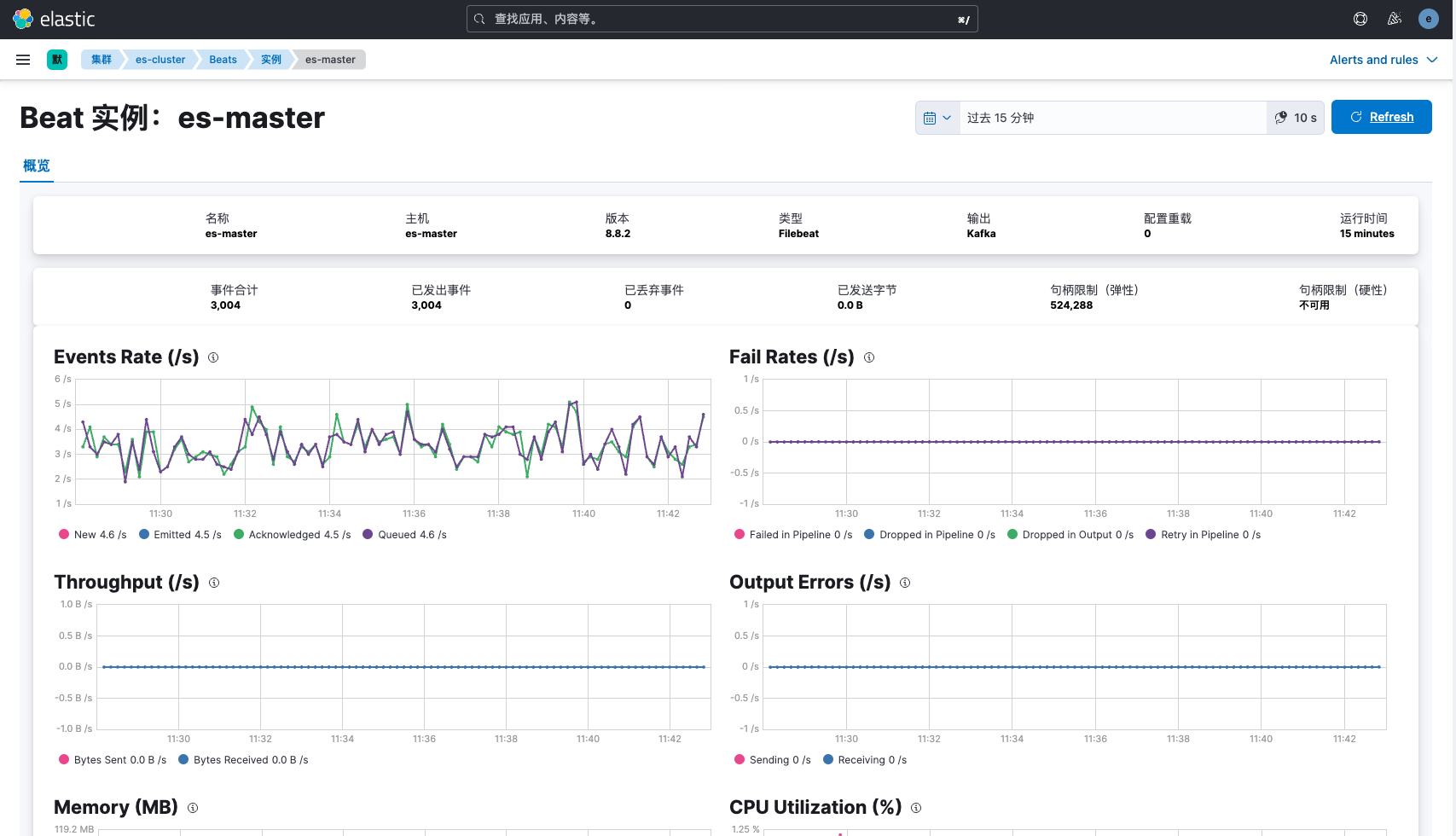Screen dimensions: 1456x836
Task: Toggle the Retry in Pipeline legend
Action: tap(1203, 535)
